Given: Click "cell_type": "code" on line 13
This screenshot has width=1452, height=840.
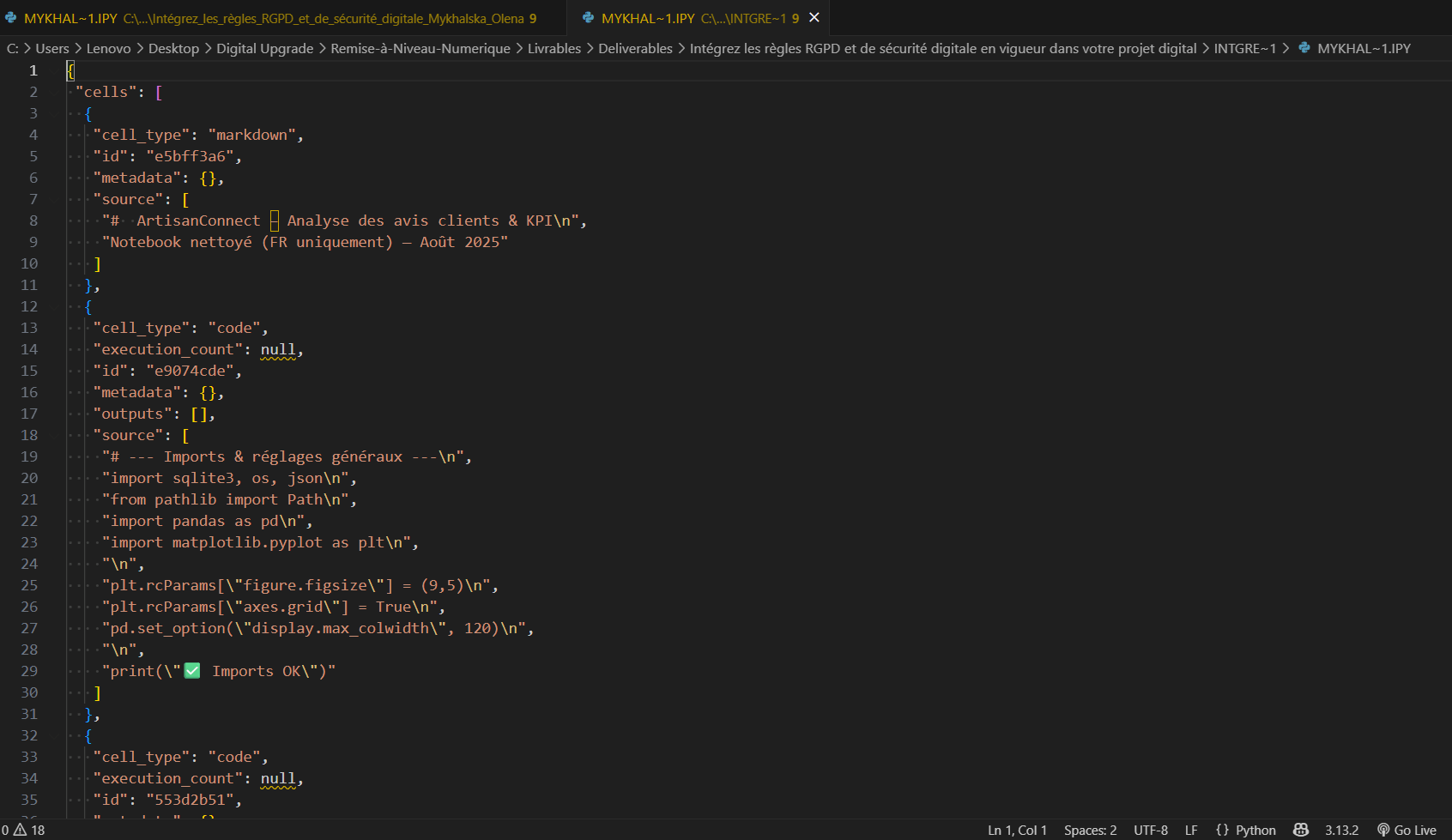Looking at the screenshot, I should click(180, 328).
